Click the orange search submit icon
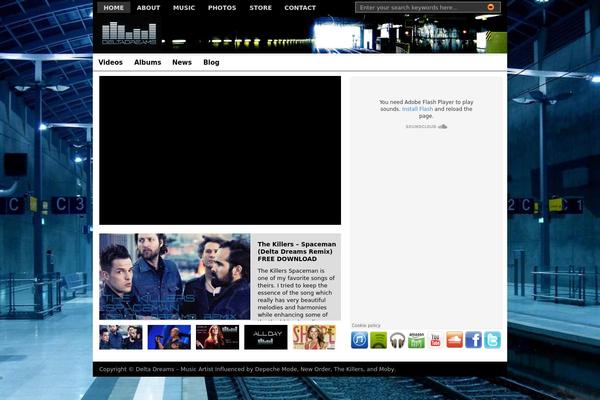This screenshot has width=600, height=400. point(491,7)
